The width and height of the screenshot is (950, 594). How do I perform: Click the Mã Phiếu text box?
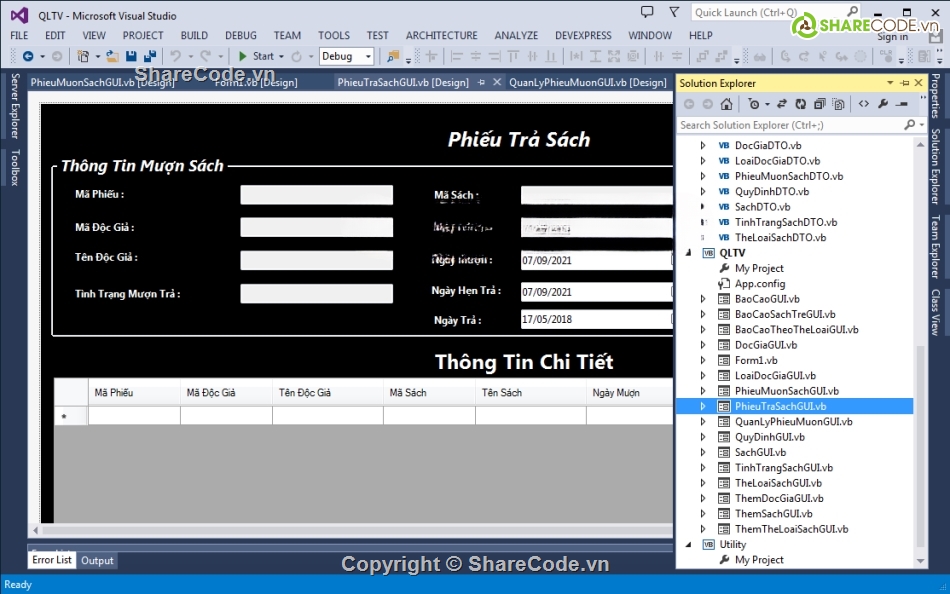tap(316, 195)
